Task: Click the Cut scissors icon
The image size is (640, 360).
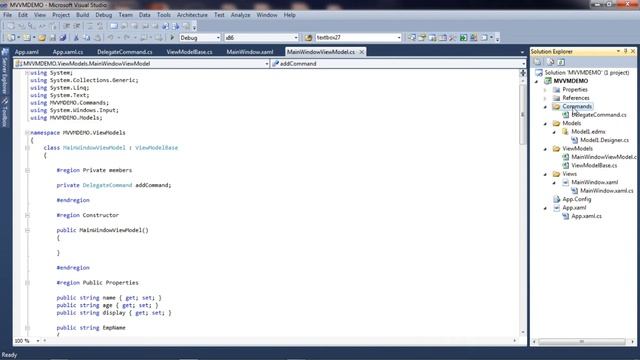Action: (76, 38)
